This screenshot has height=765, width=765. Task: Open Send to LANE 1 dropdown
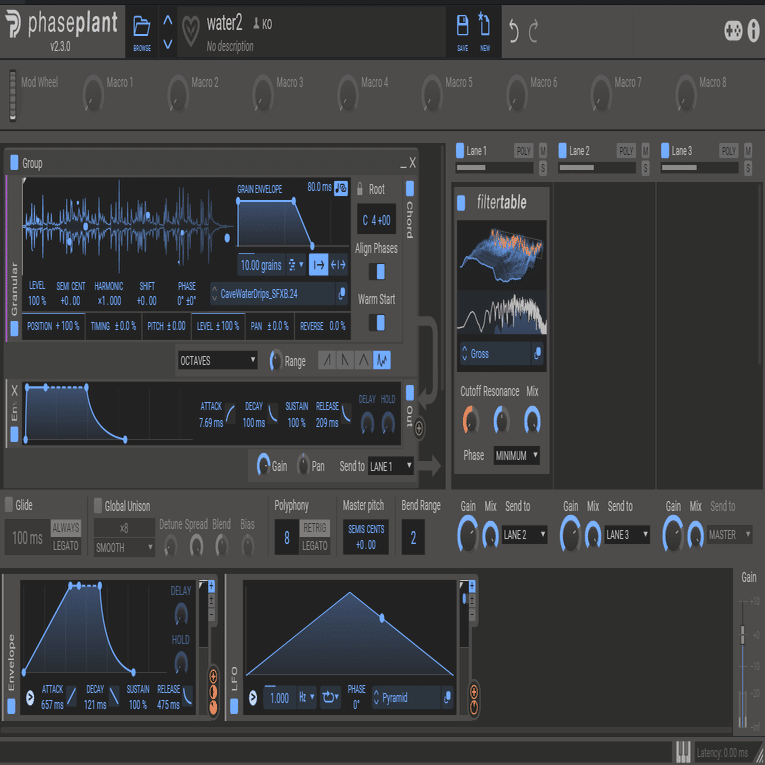(x=391, y=466)
